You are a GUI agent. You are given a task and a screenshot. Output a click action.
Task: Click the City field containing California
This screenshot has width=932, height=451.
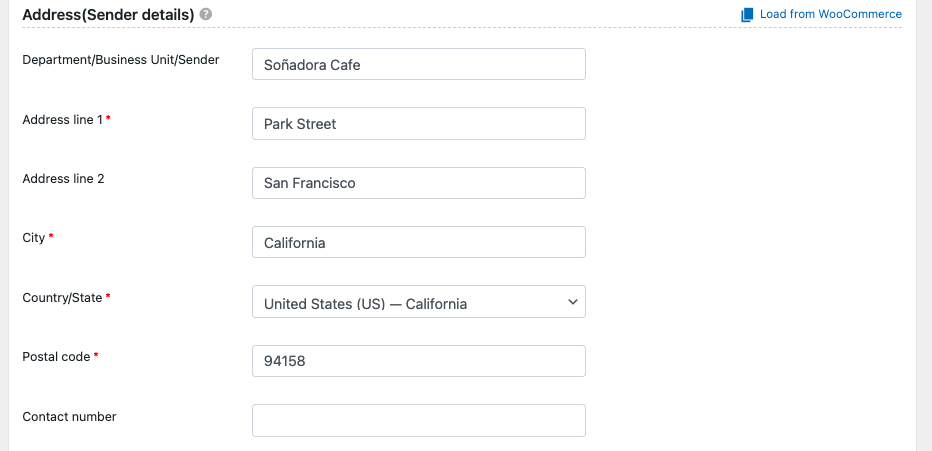point(418,242)
